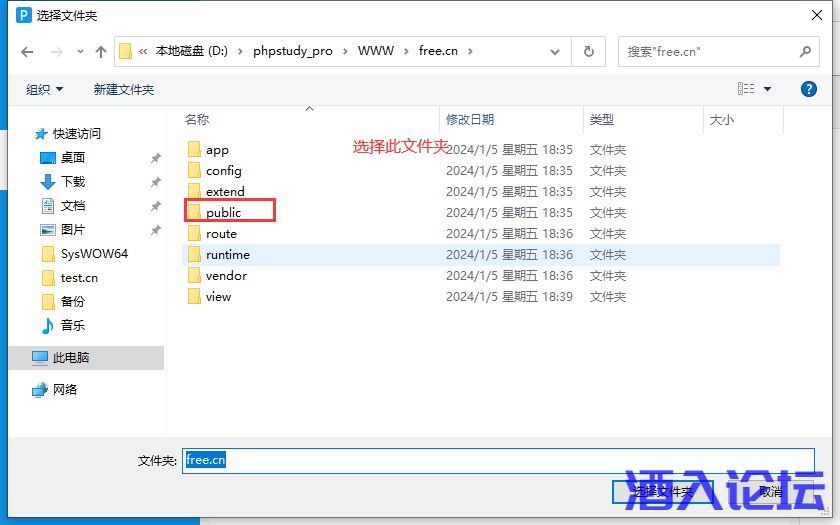Select the public folder
The width and height of the screenshot is (840, 525).
point(223,212)
